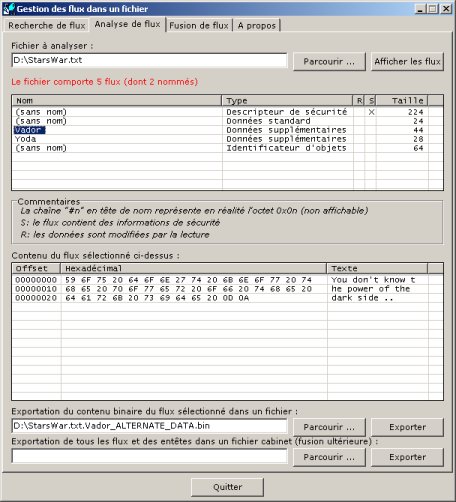Click the empty cabinet file export path field
This screenshot has width=456, height=502.
coord(149,456)
